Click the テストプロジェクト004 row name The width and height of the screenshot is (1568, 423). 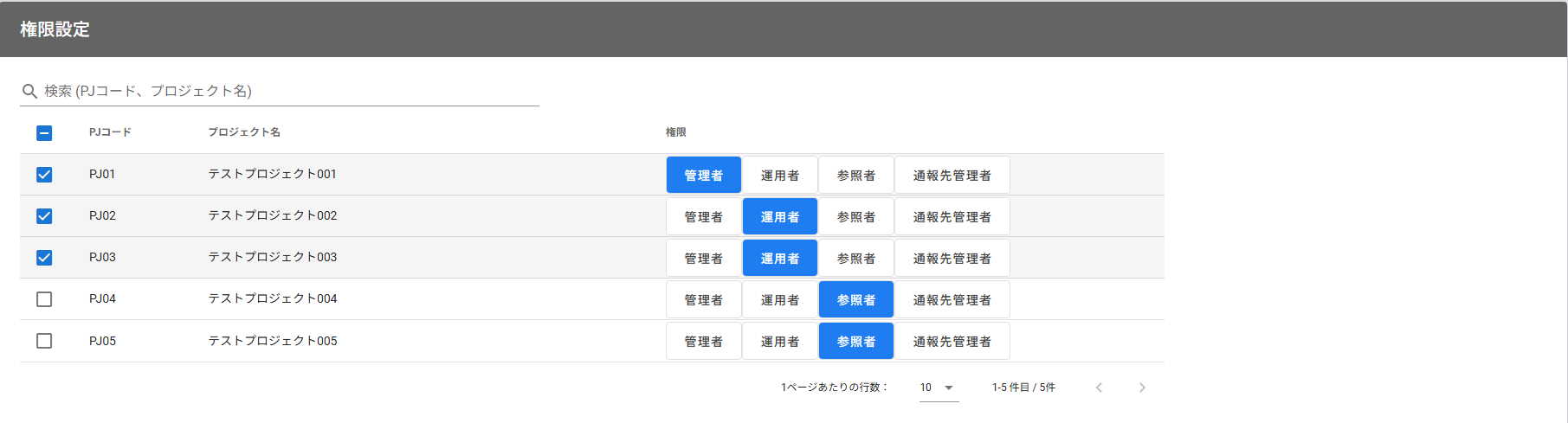point(272,298)
